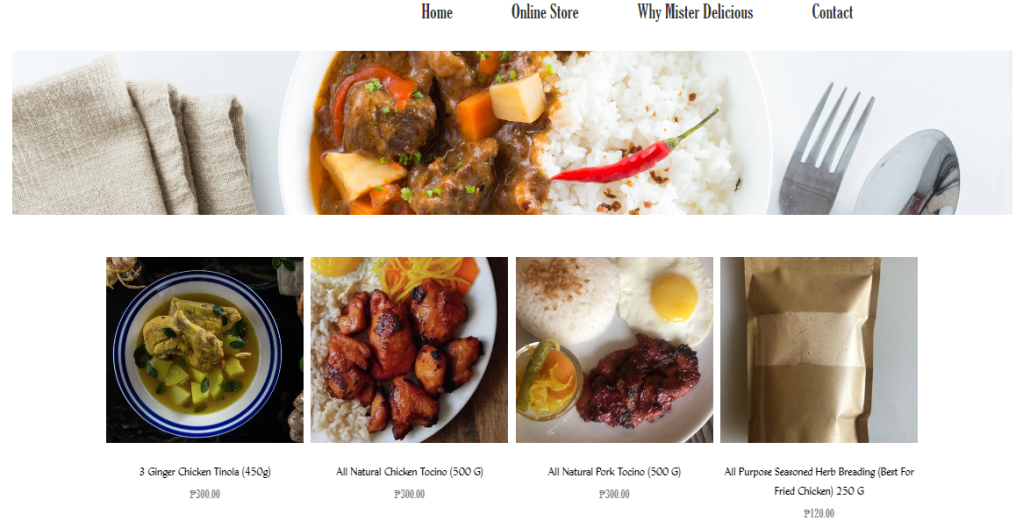Click the hero banner food image

click(512, 133)
